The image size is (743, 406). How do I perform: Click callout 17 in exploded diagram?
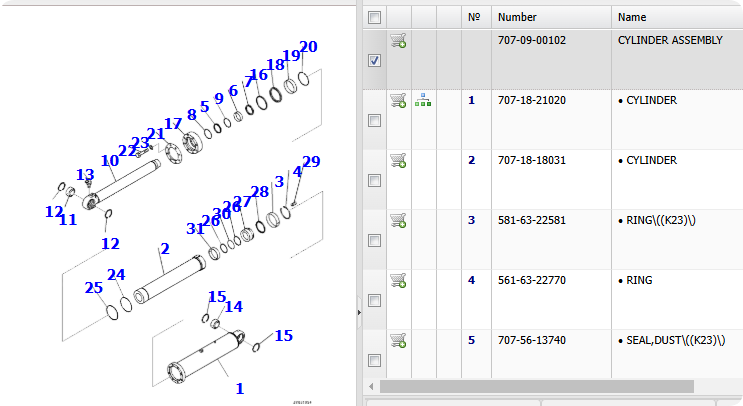pos(173,124)
